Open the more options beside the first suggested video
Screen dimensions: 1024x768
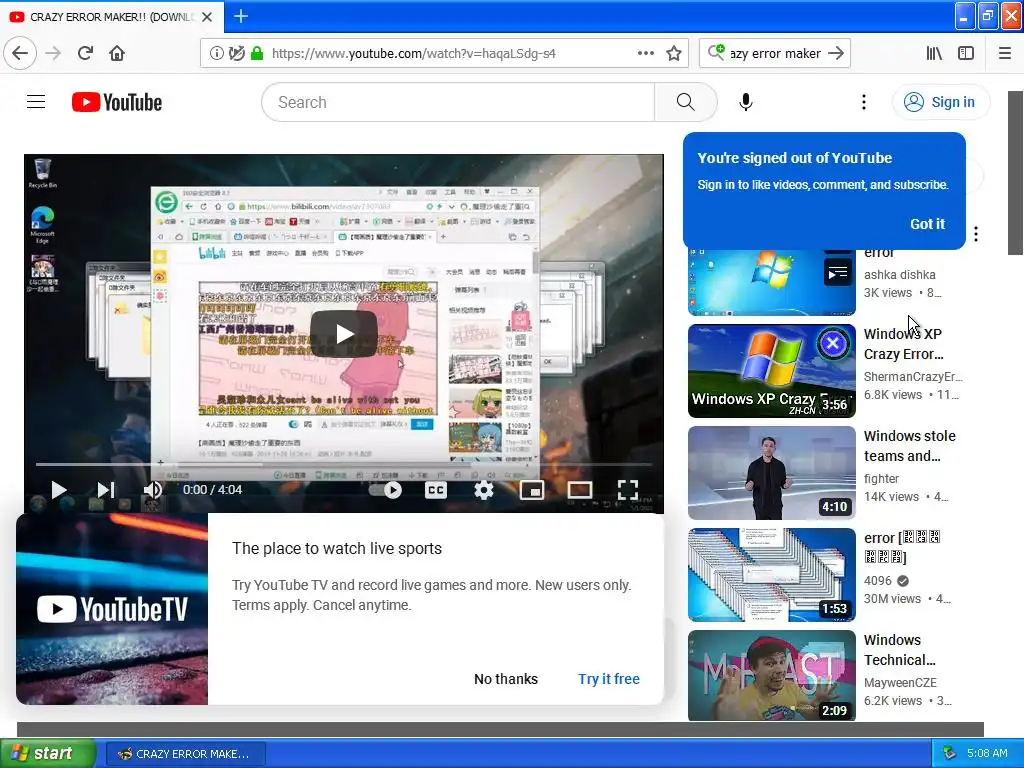coord(976,234)
